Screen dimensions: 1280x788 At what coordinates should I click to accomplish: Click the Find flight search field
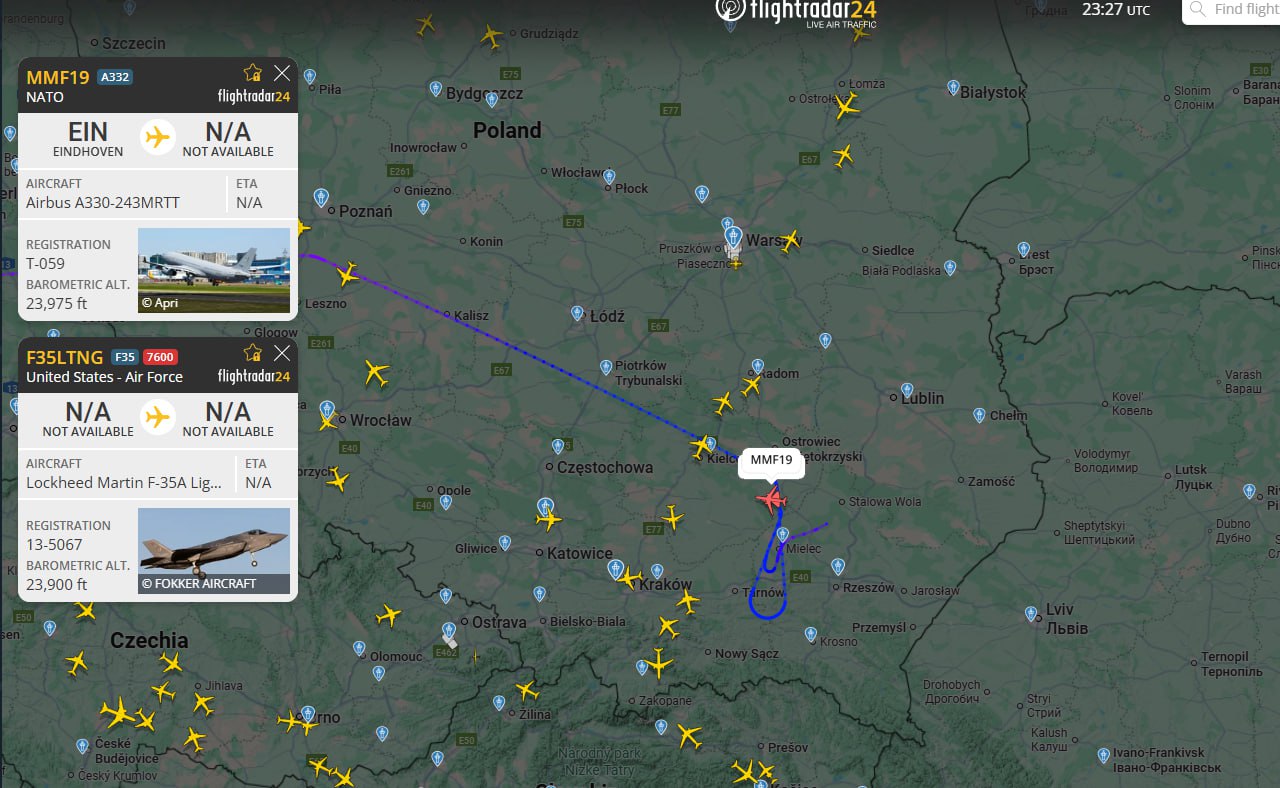click(1232, 10)
